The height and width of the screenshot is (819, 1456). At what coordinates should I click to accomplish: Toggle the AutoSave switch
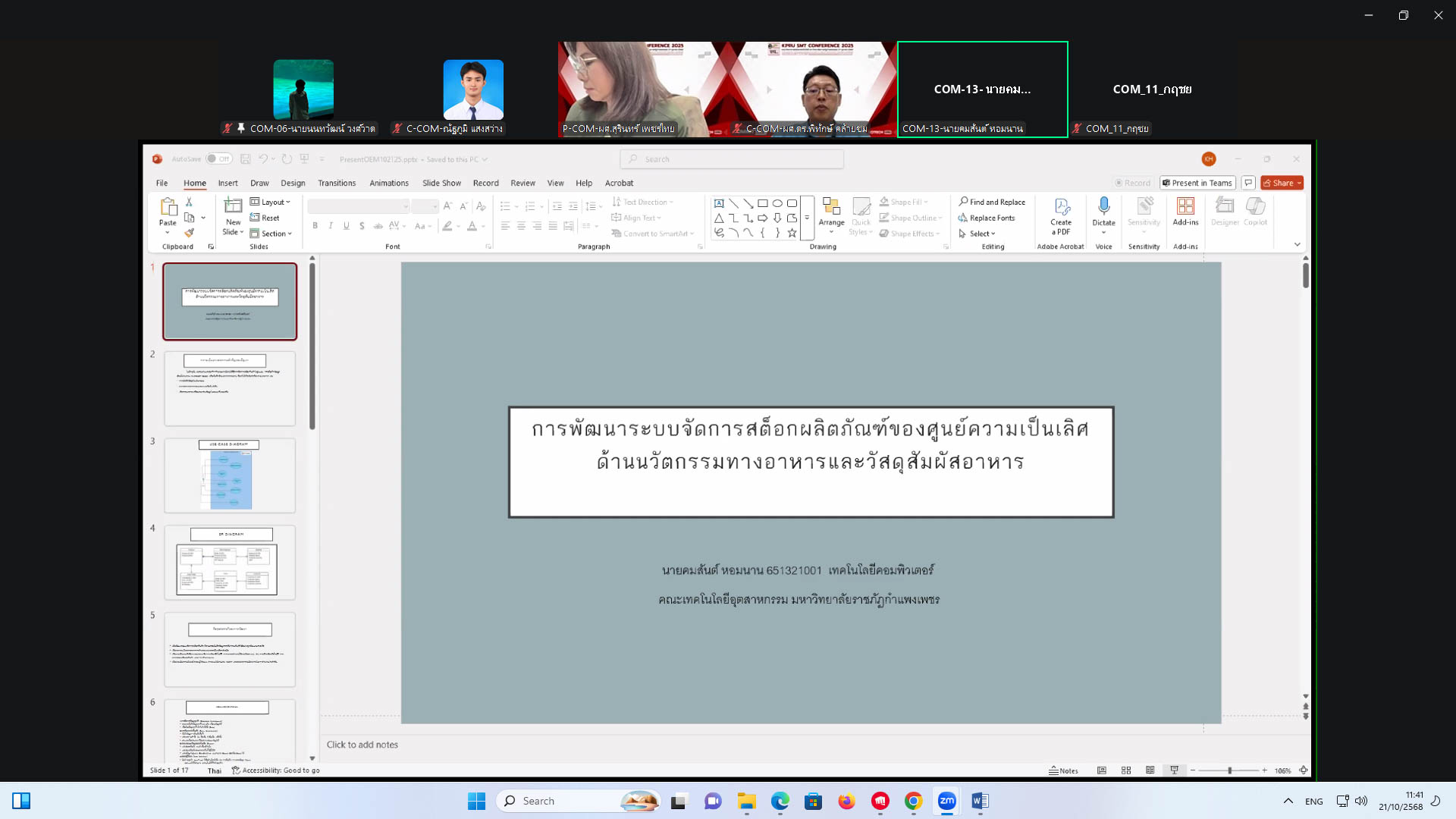click(218, 159)
